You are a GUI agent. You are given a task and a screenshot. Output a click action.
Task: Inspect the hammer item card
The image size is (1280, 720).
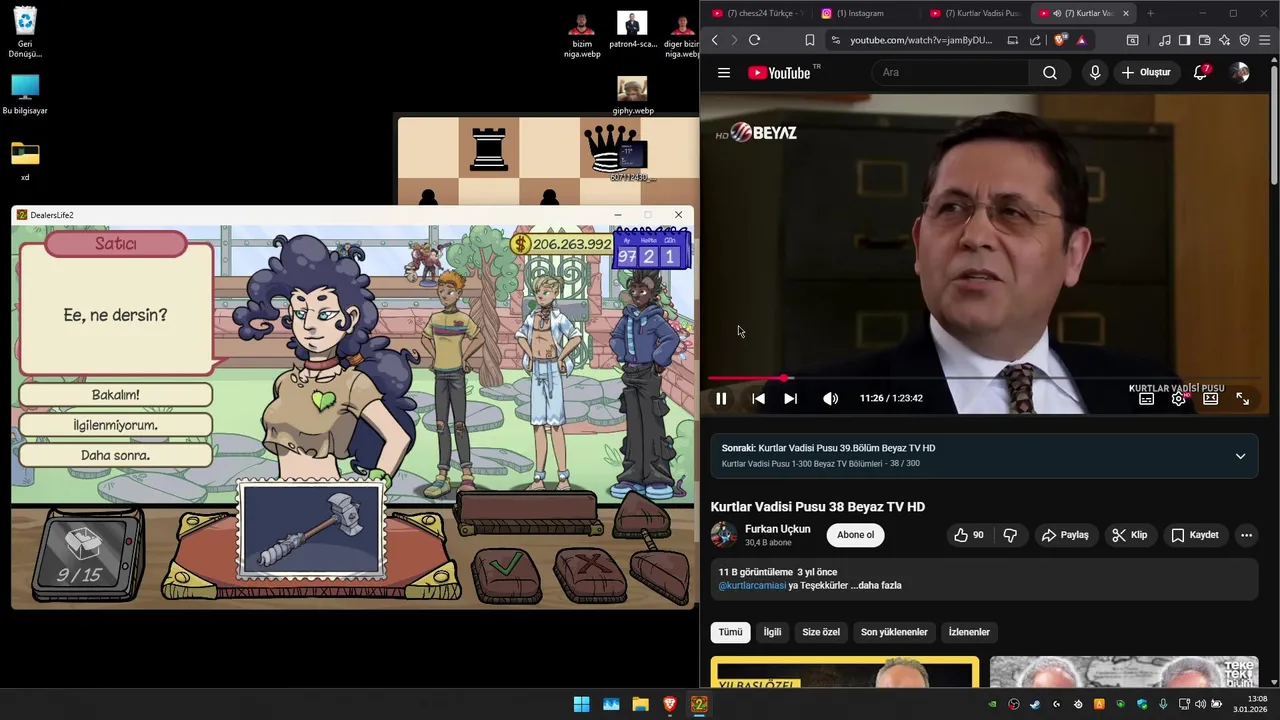click(x=311, y=530)
